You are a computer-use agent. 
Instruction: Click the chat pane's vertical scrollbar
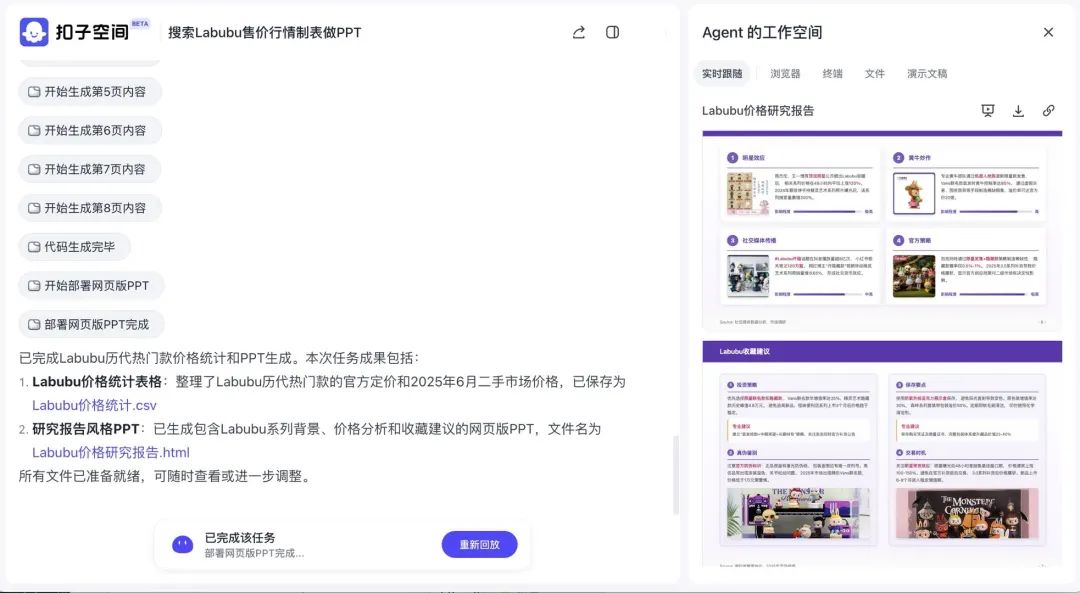676,475
